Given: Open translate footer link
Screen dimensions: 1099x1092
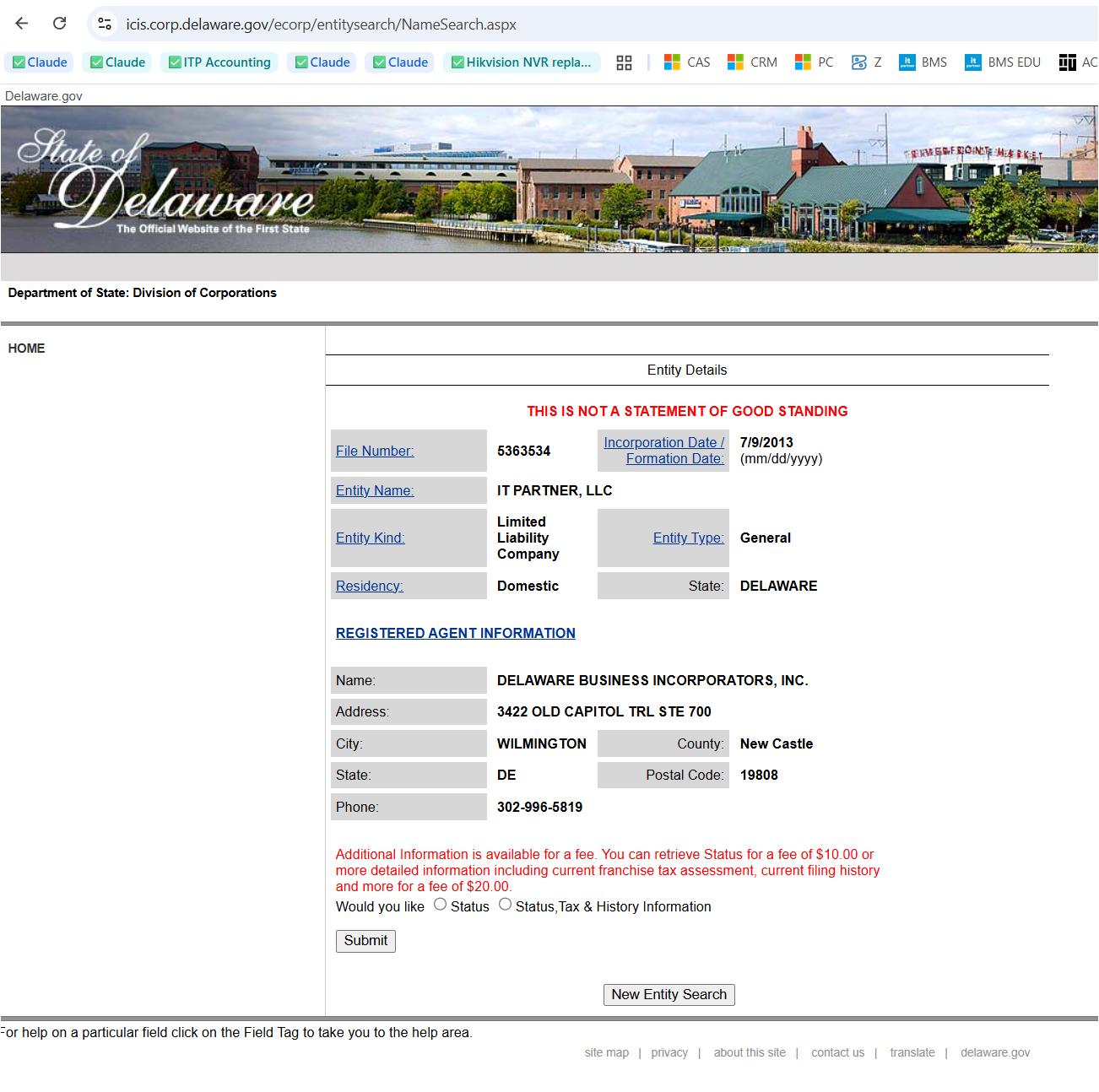Looking at the screenshot, I should click(912, 1052).
